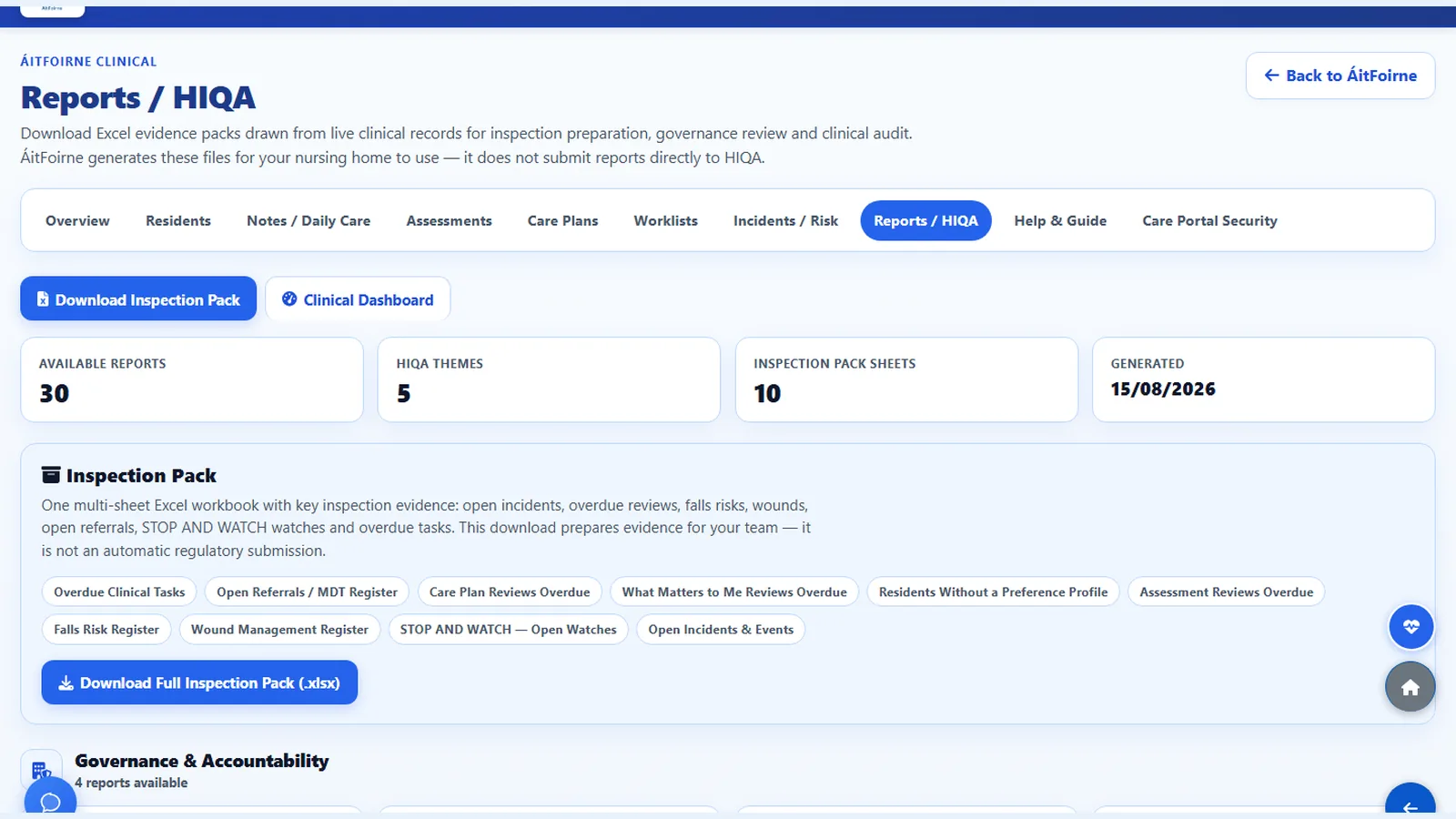This screenshot has height=819, width=1456.
Task: Click the Available Reports card showing 30
Action: 192,379
